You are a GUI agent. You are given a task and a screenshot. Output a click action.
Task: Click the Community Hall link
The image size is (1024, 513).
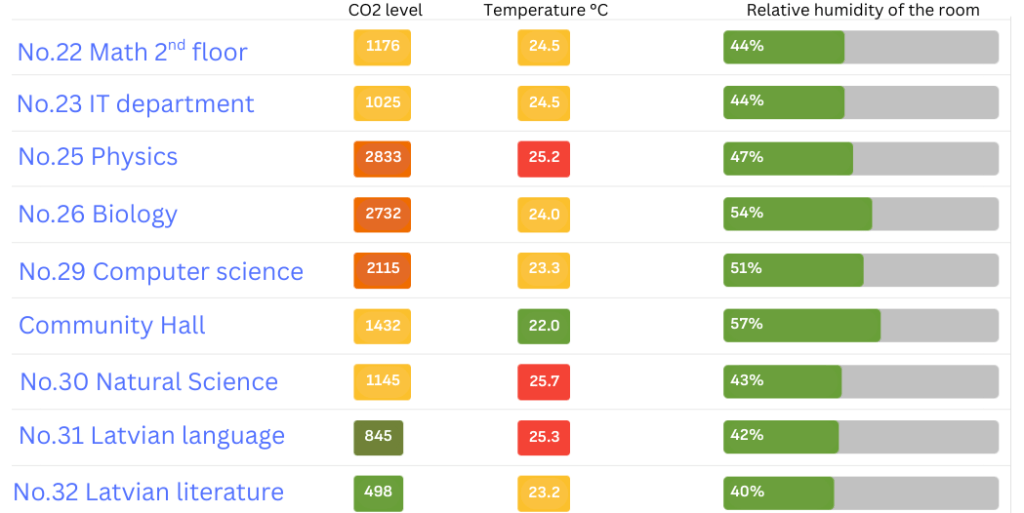[112, 325]
